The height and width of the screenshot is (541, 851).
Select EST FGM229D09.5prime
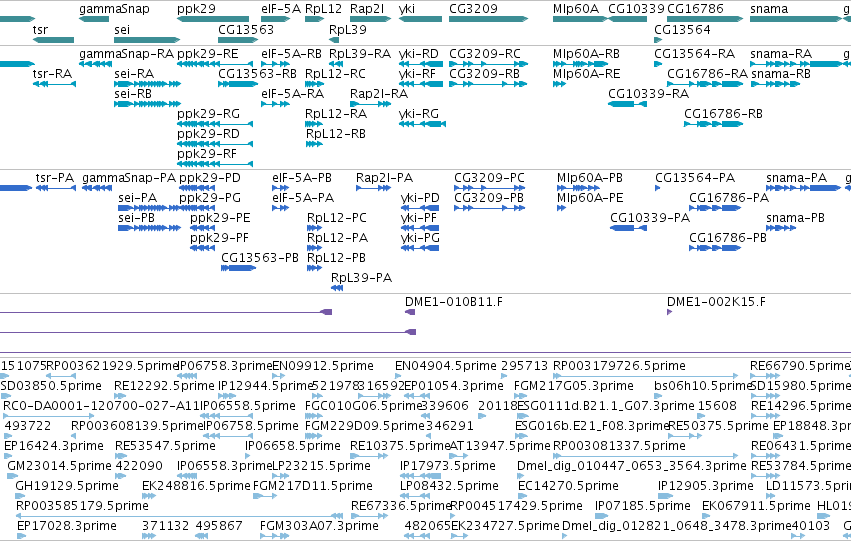365,427
